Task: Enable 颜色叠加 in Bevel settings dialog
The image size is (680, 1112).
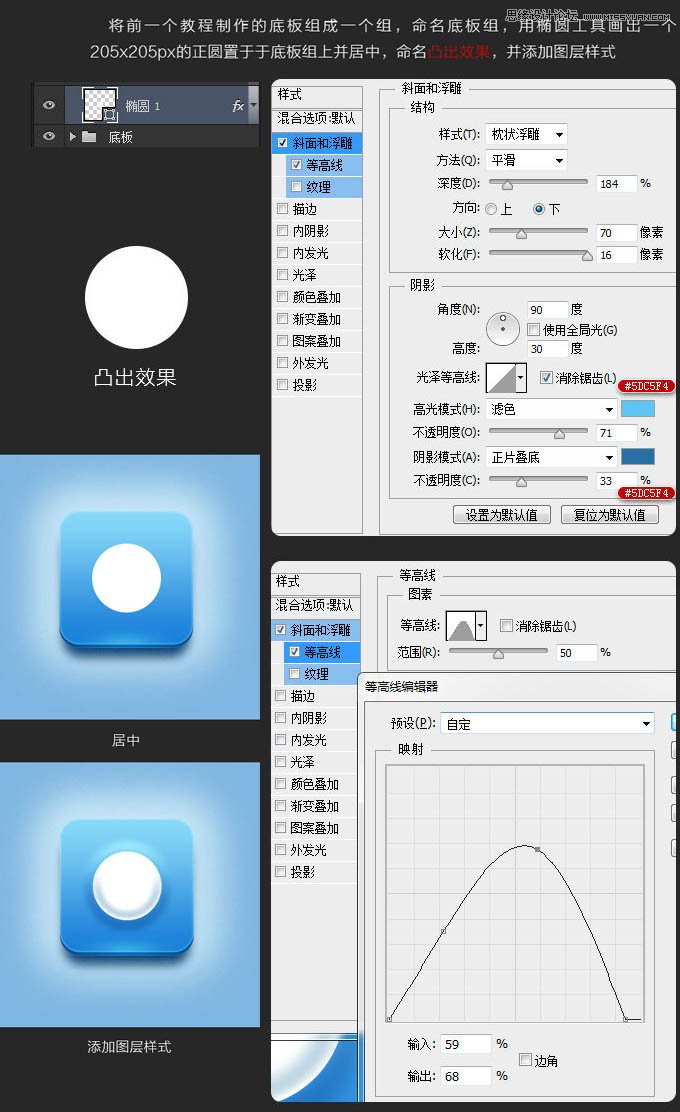Action: (x=282, y=296)
